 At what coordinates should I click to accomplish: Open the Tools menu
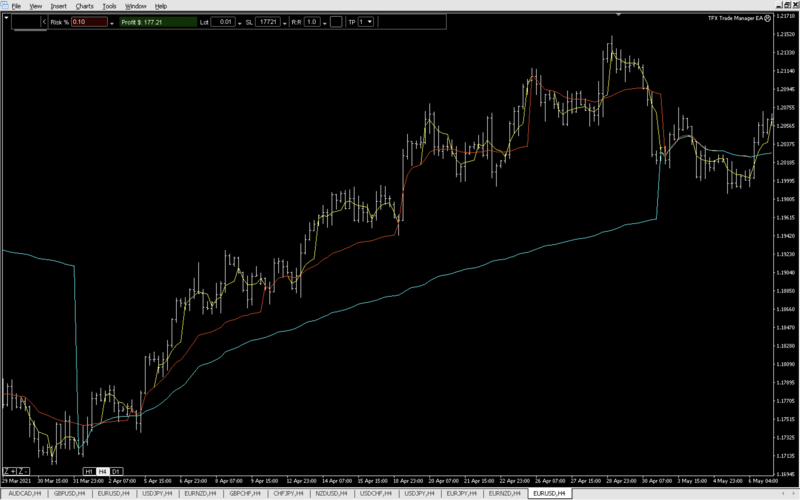pyautogui.click(x=109, y=6)
